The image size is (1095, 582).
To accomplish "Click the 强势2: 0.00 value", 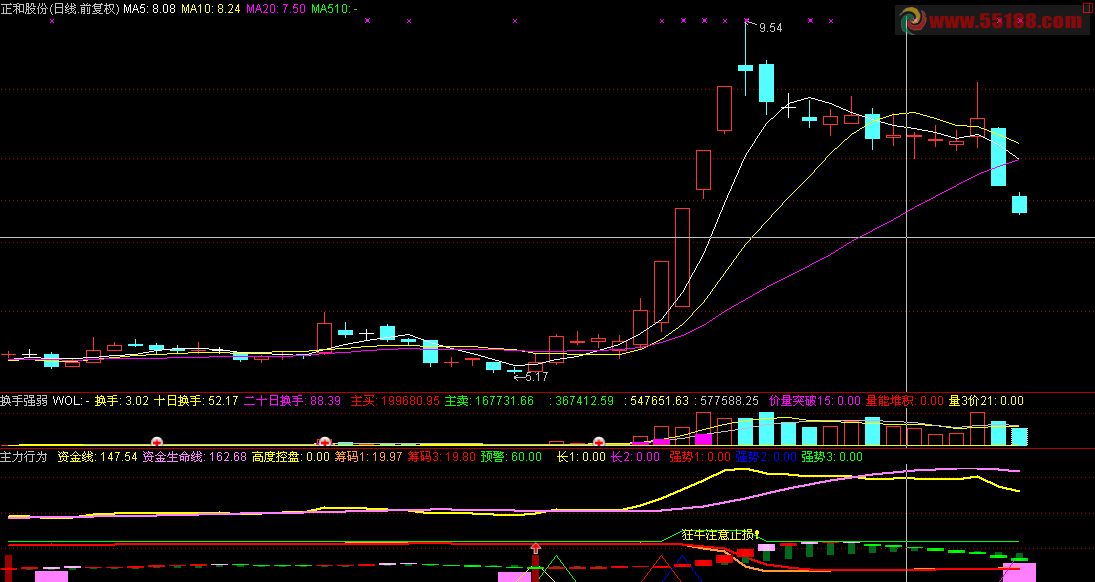I will pos(765,457).
